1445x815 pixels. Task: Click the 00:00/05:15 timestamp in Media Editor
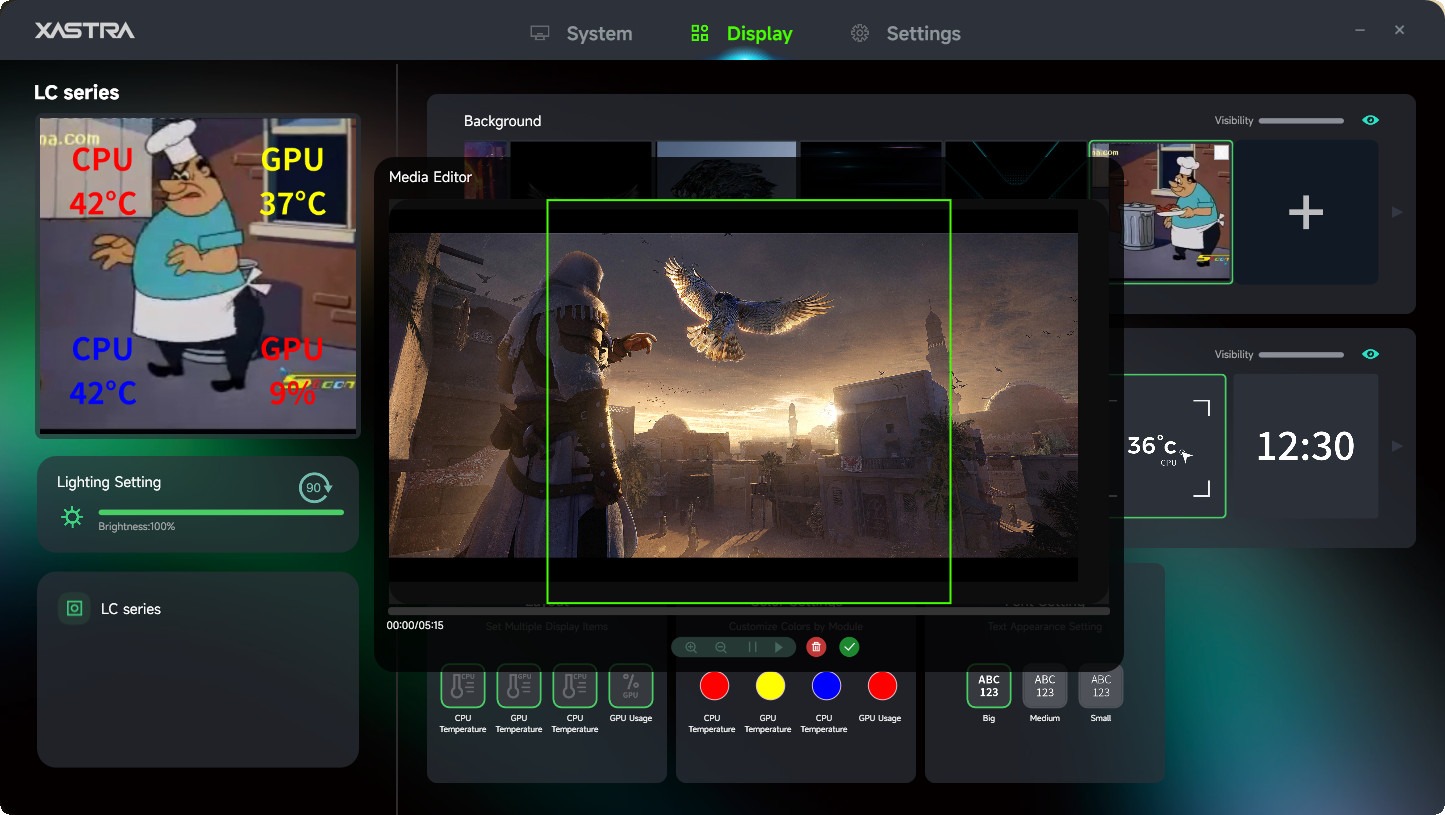click(x=415, y=626)
